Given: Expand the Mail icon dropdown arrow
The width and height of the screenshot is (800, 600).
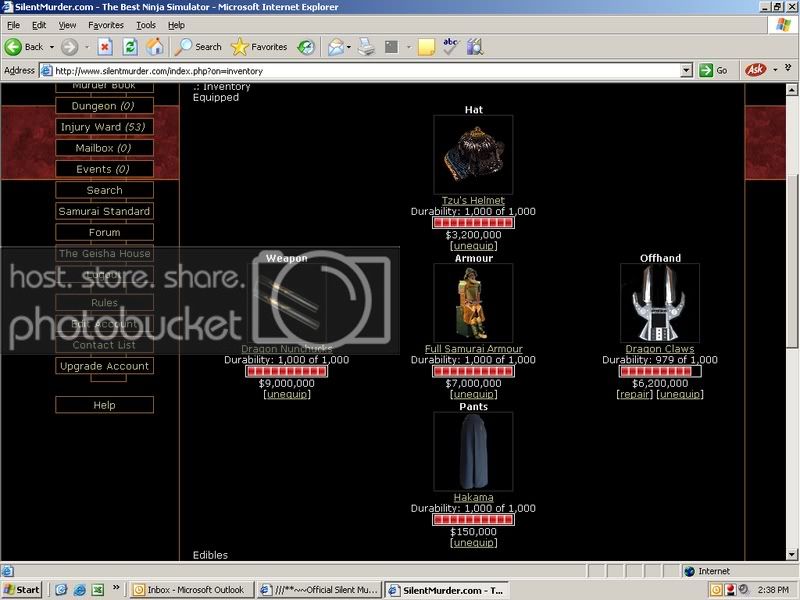Looking at the screenshot, I should [x=348, y=47].
